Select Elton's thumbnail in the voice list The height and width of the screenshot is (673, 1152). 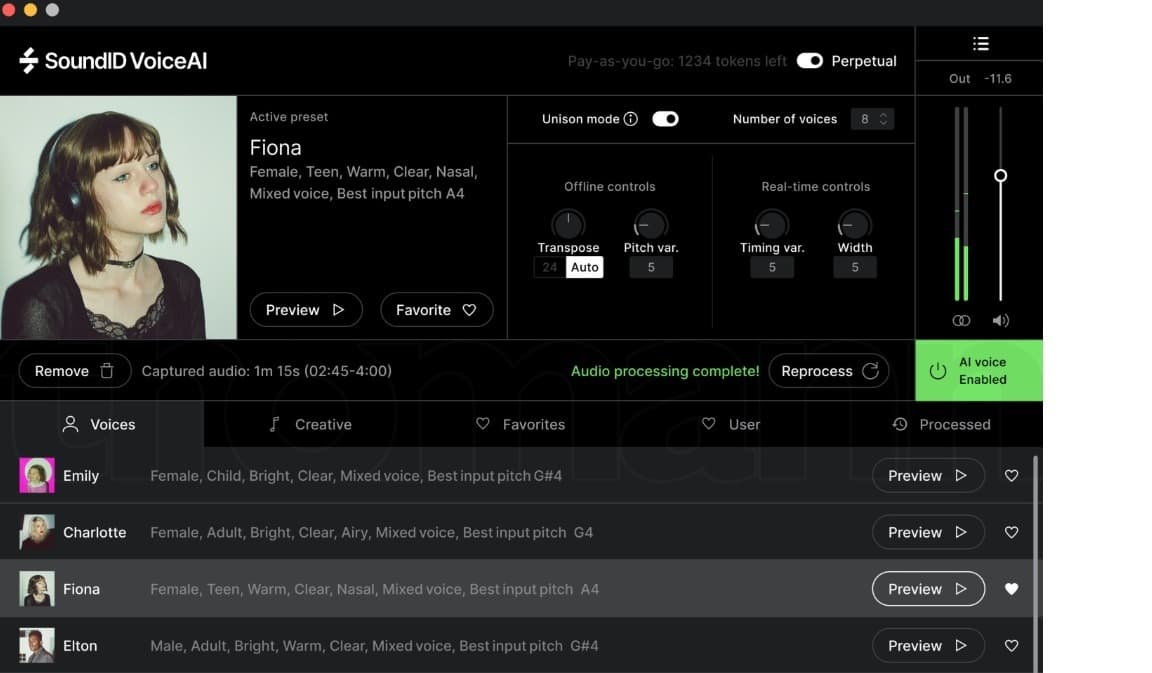pos(37,645)
